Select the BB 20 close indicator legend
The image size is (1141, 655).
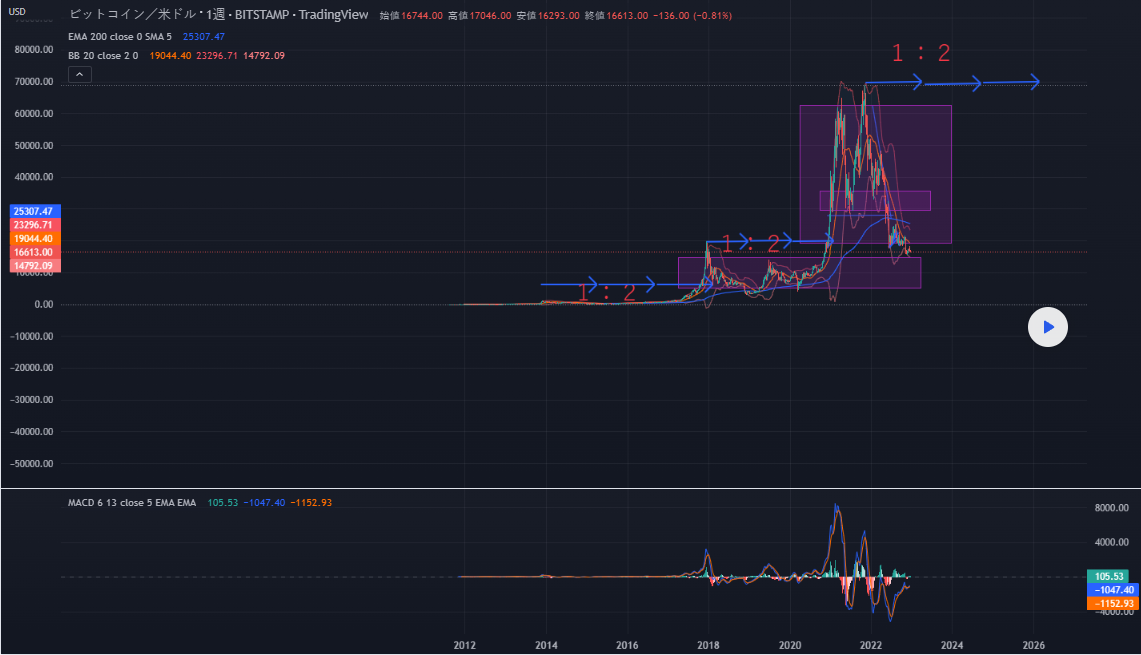click(104, 56)
